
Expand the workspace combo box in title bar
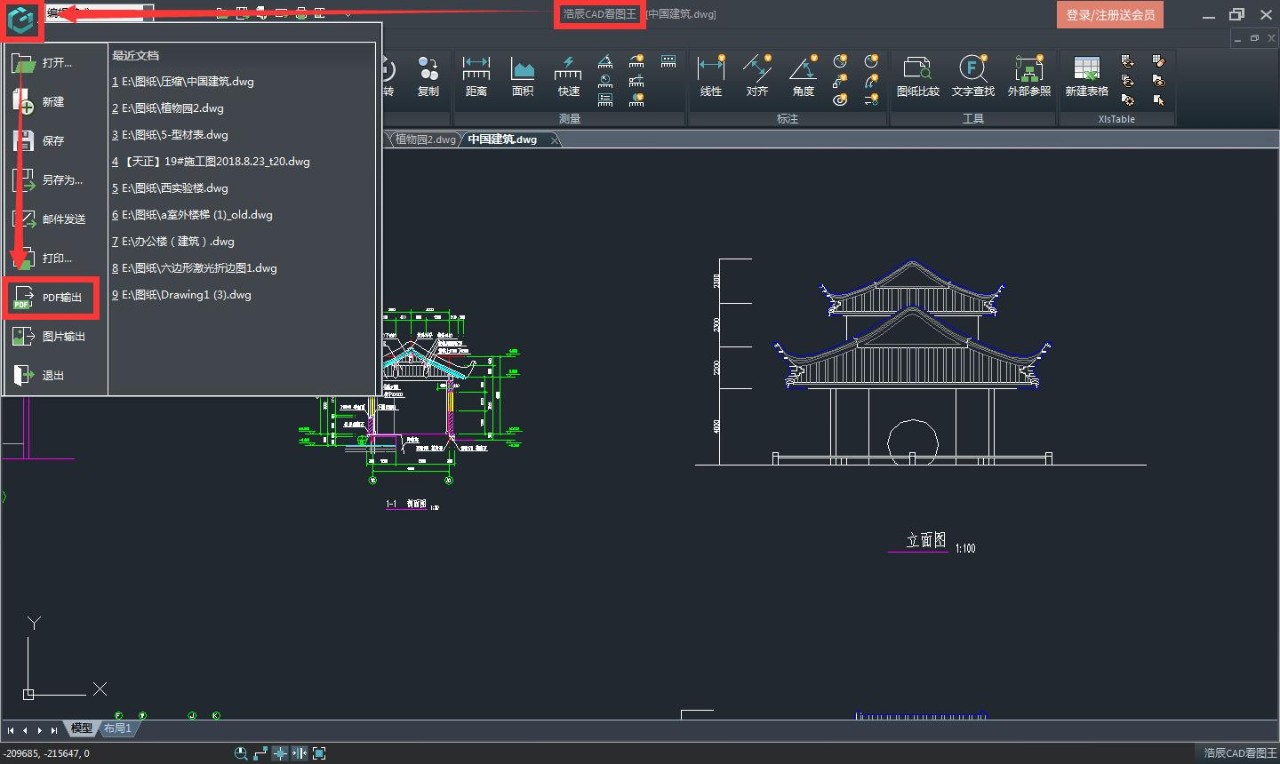pos(147,13)
